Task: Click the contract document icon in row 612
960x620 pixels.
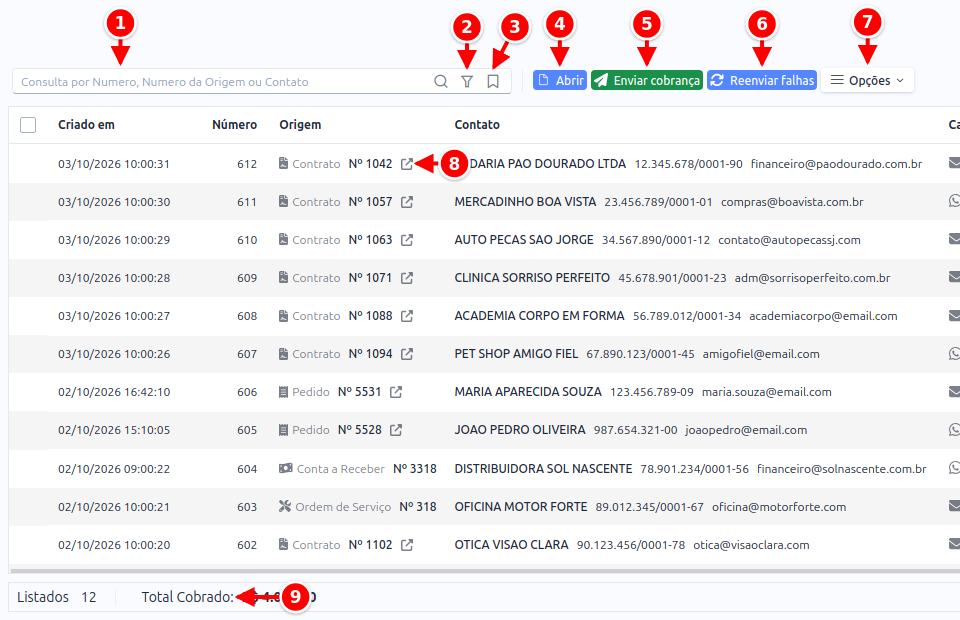Action: click(x=283, y=163)
